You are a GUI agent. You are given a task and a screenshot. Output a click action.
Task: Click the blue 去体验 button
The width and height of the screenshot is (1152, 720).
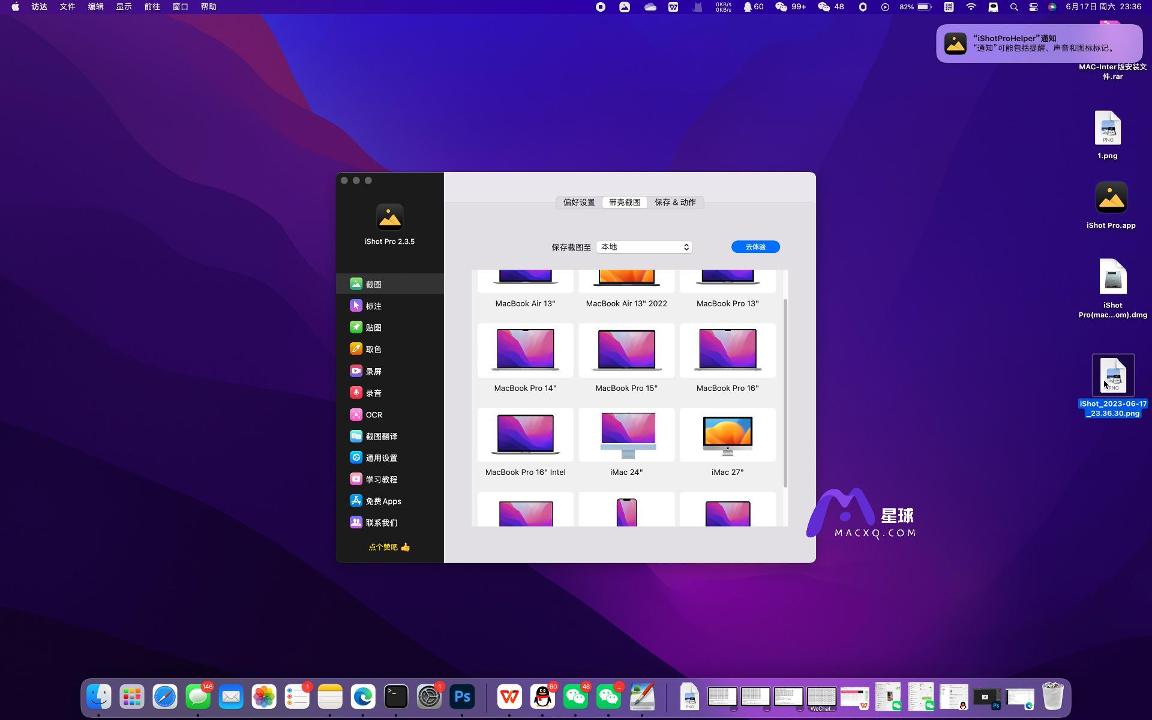[x=755, y=247]
